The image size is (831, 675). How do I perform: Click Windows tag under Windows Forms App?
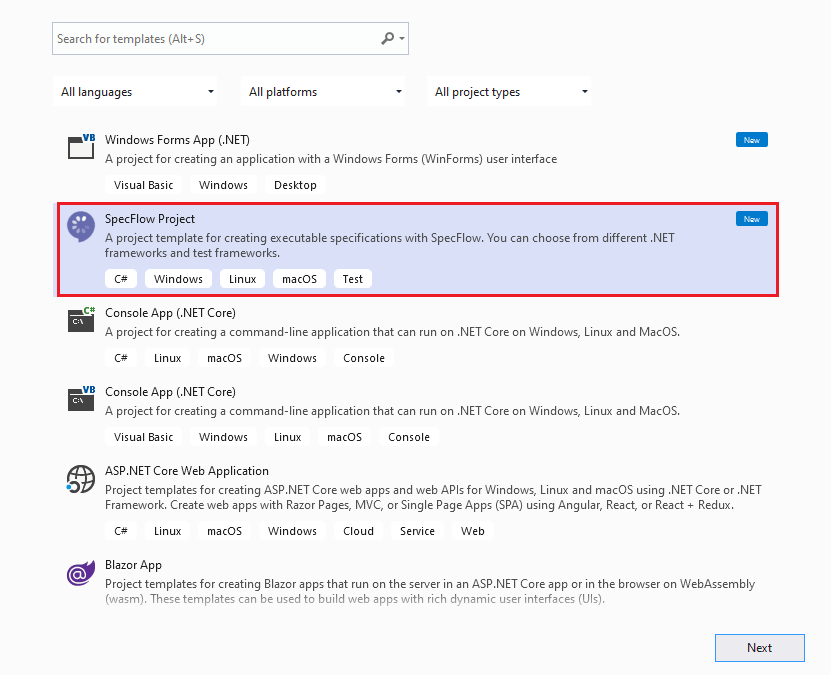[223, 185]
